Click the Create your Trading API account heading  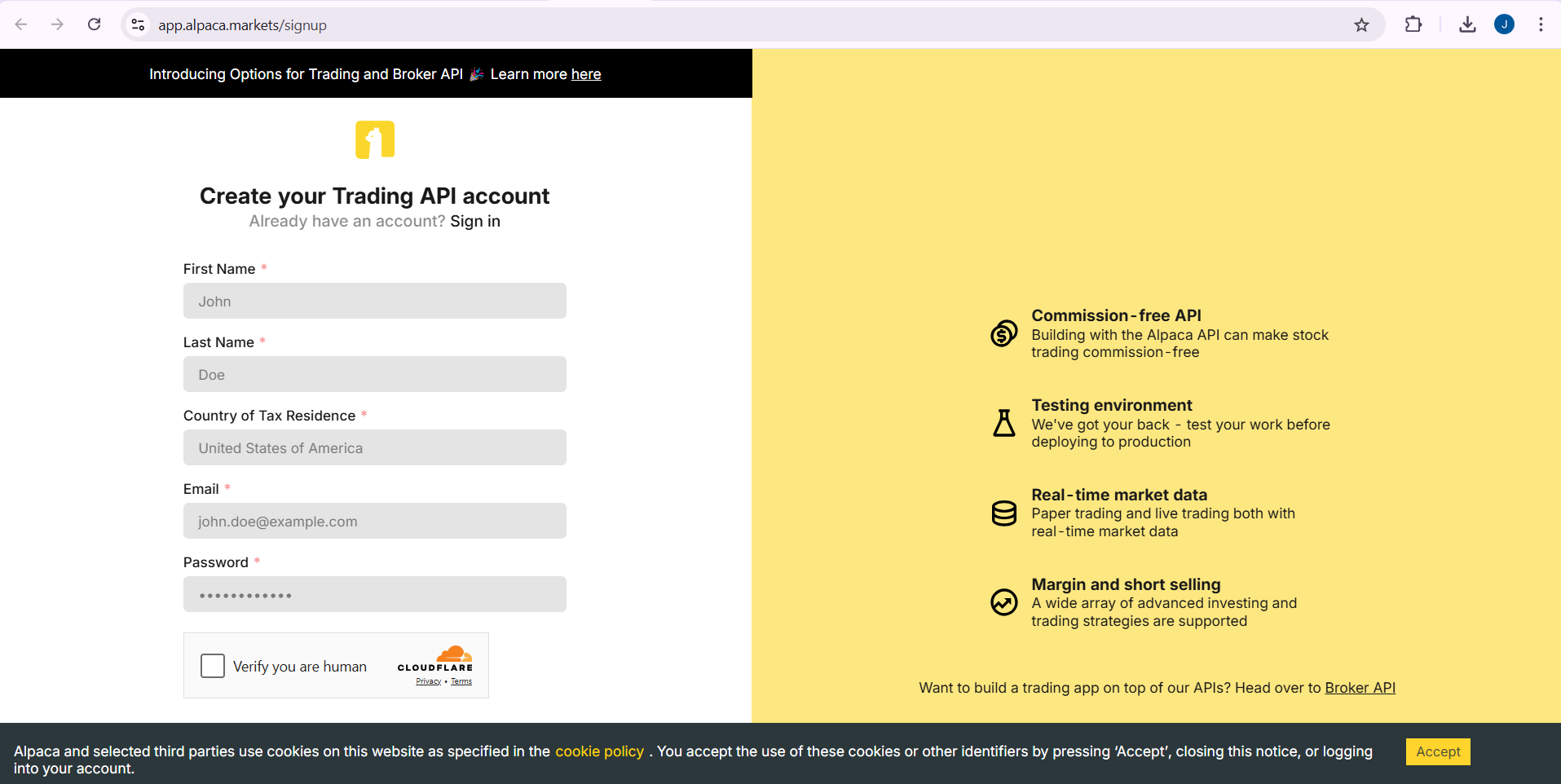coord(375,196)
